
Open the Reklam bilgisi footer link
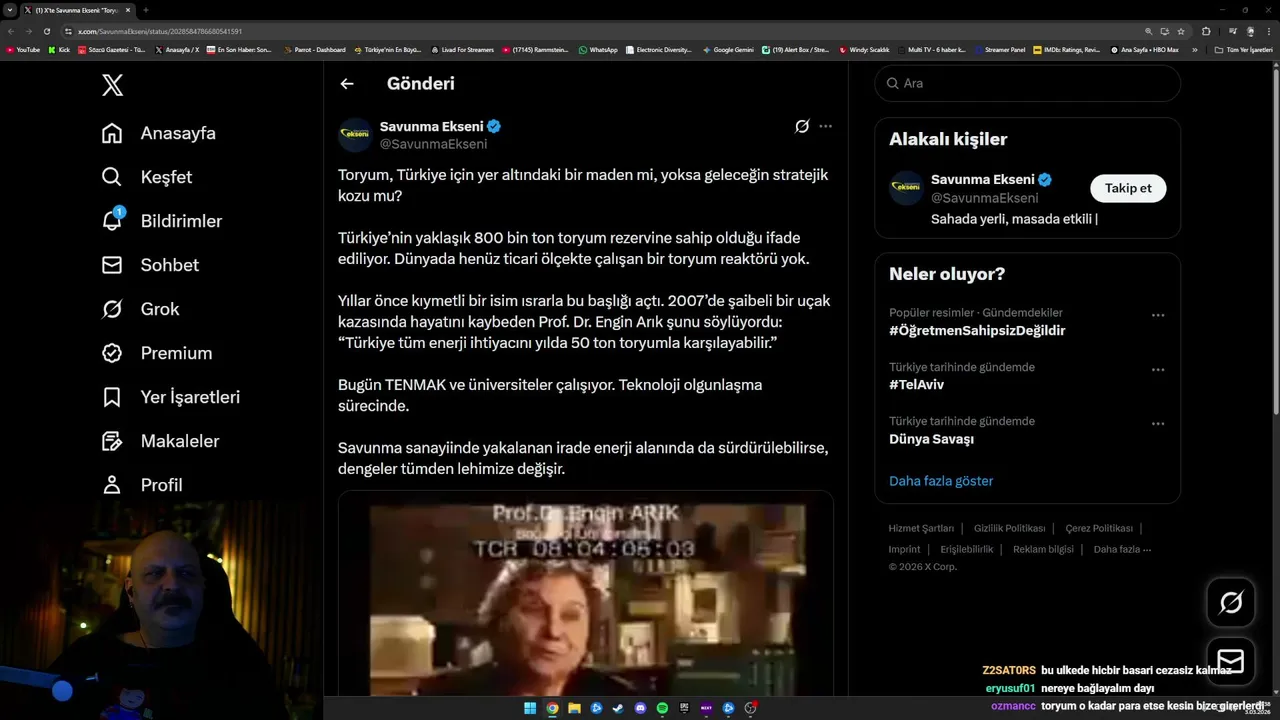[1043, 549]
